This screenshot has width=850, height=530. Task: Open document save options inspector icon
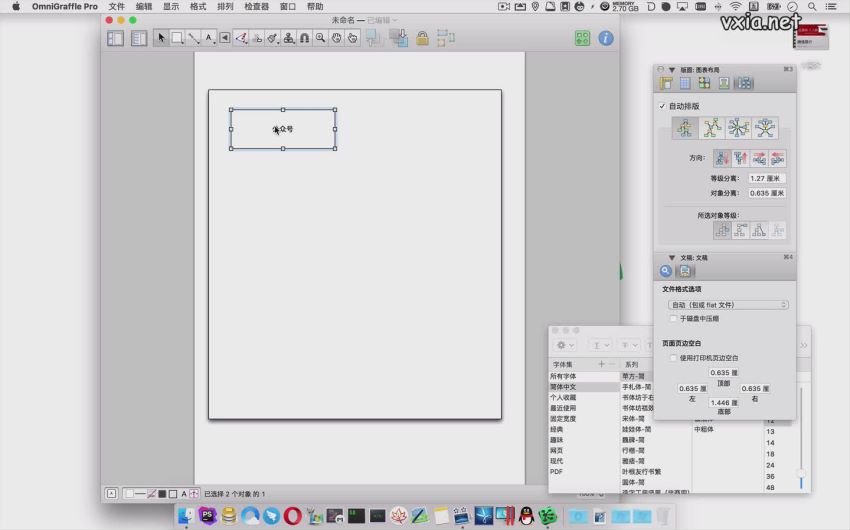click(x=685, y=271)
